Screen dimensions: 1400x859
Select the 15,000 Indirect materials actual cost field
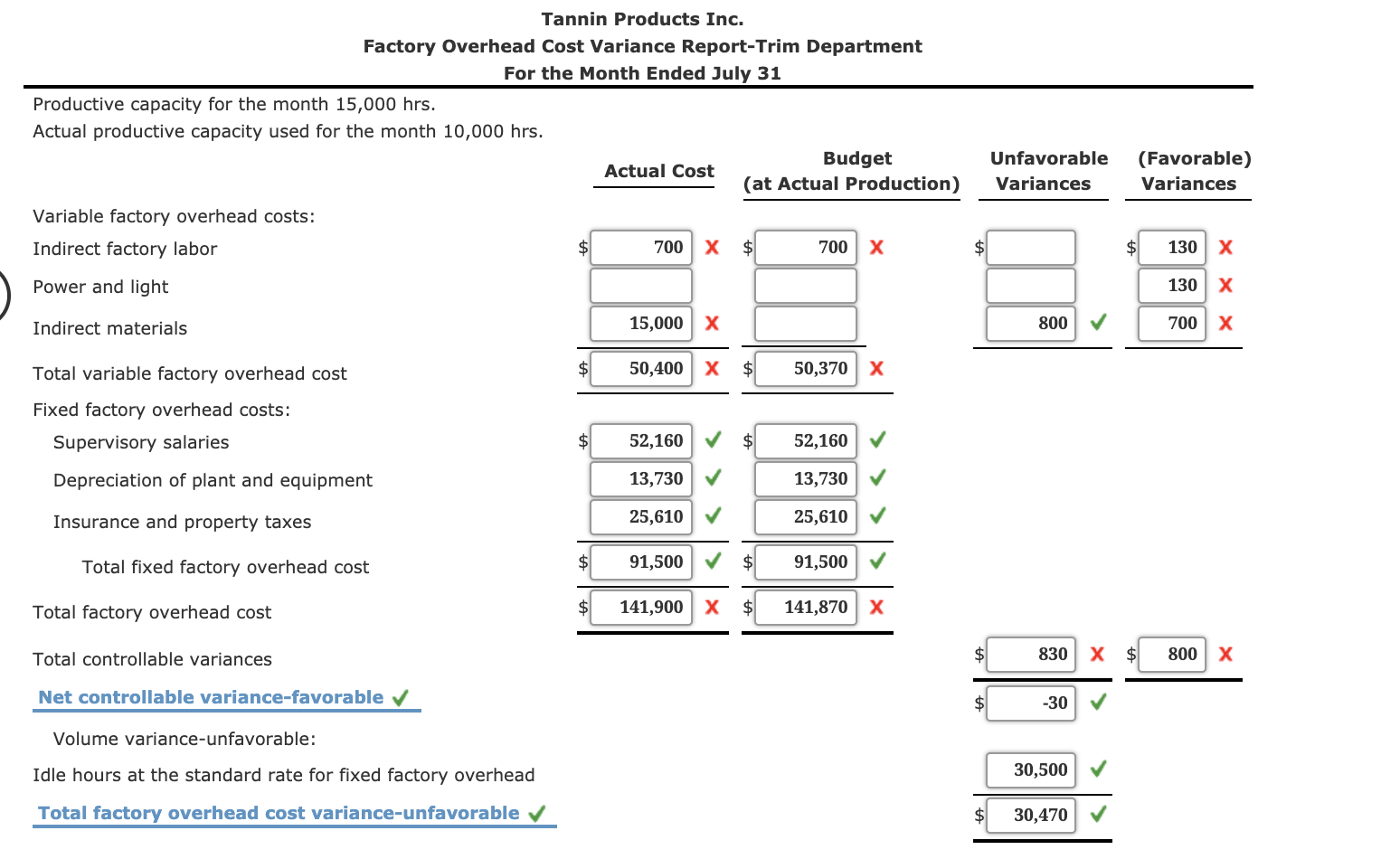point(640,323)
